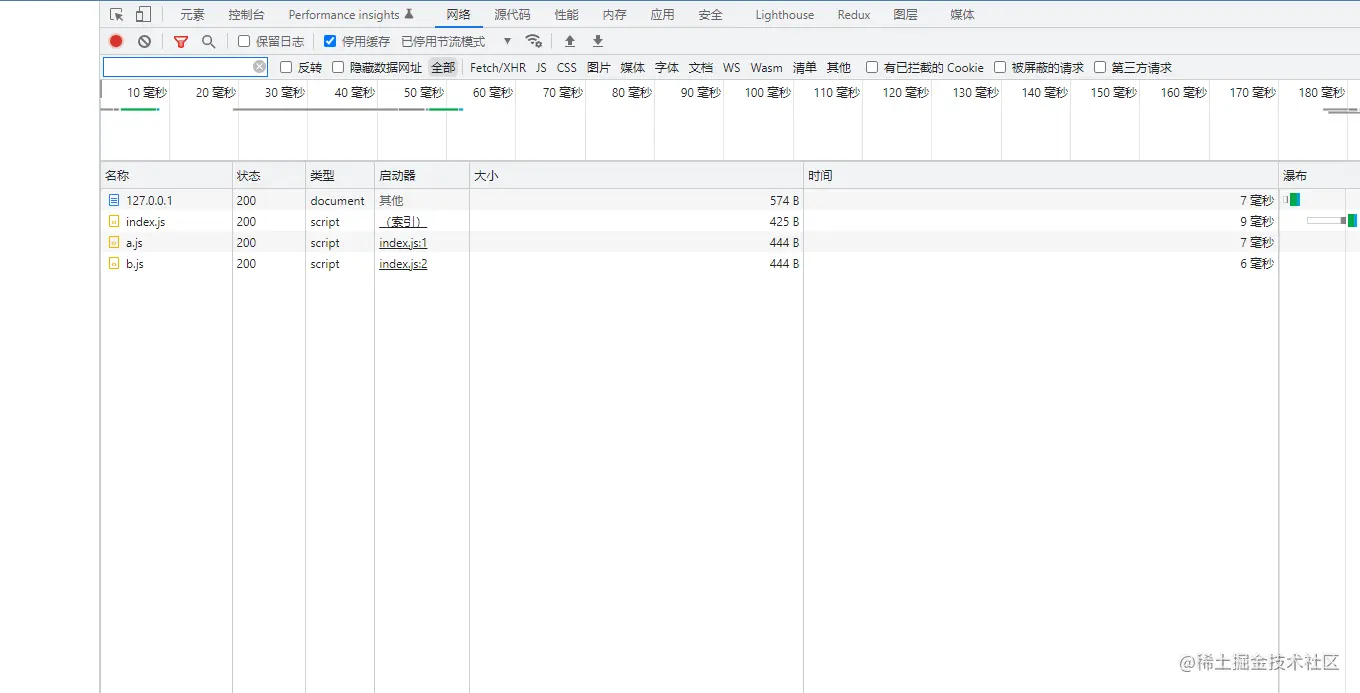The height and width of the screenshot is (693, 1360).
Task: Click the script icon beside b.js
Action: [x=114, y=263]
